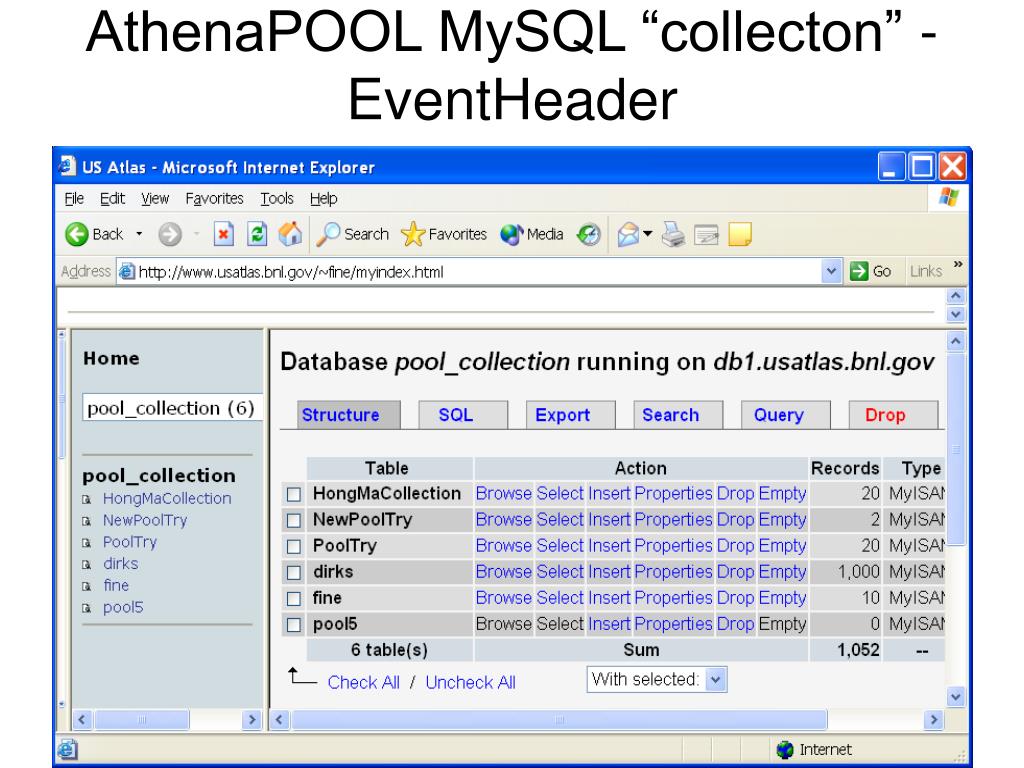Open the View menu
This screenshot has width=1024, height=768.
pyautogui.click(x=155, y=198)
